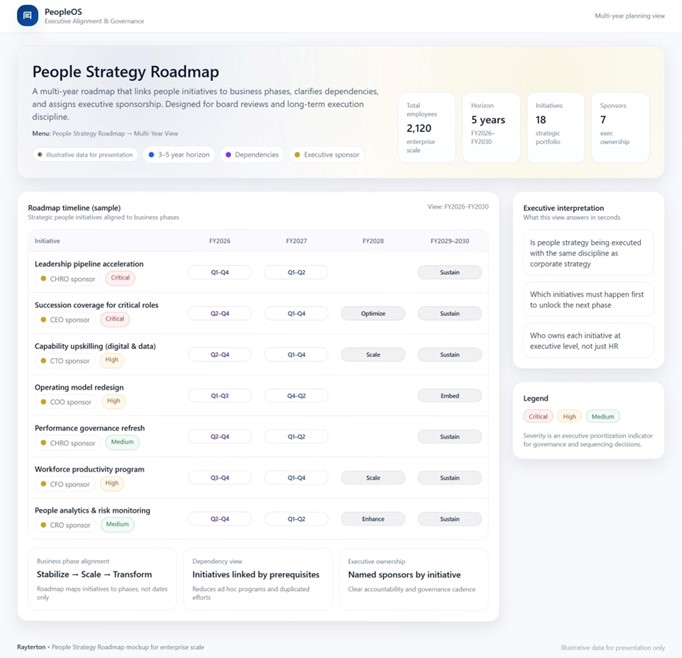Select the 3-5 year horizon chip

coord(179,155)
